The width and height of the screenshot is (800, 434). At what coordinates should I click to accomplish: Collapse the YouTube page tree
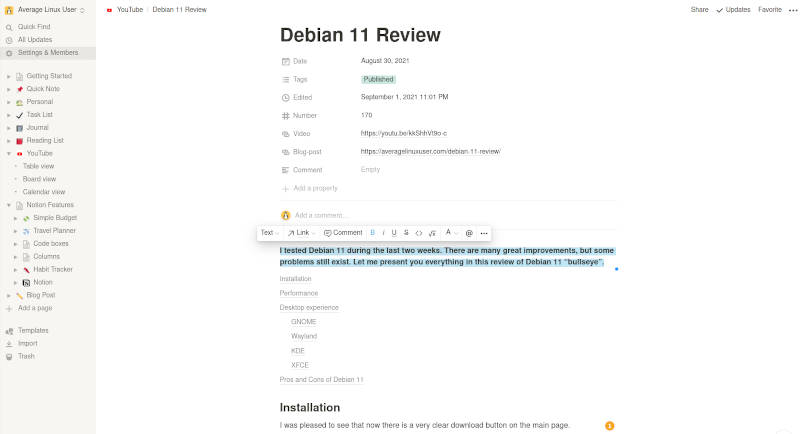[9, 154]
